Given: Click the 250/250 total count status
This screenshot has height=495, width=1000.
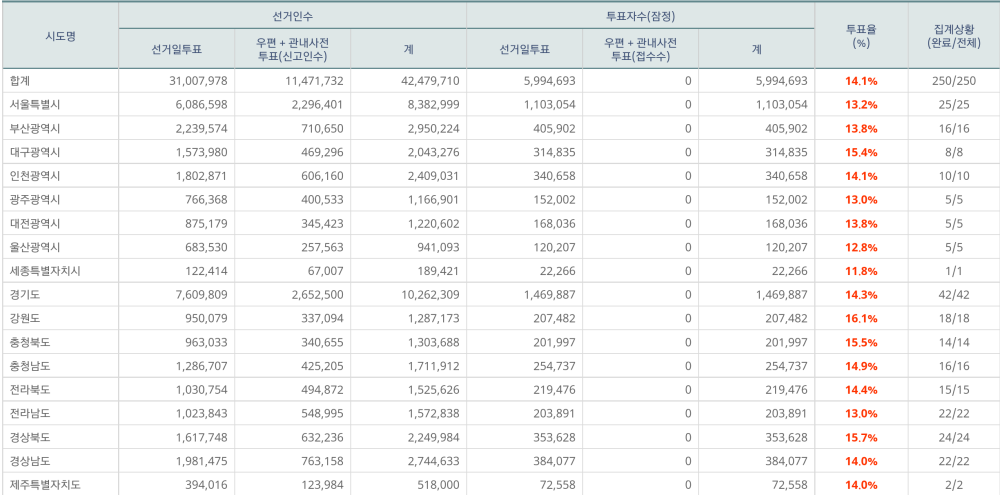Looking at the screenshot, I should click(x=952, y=81).
